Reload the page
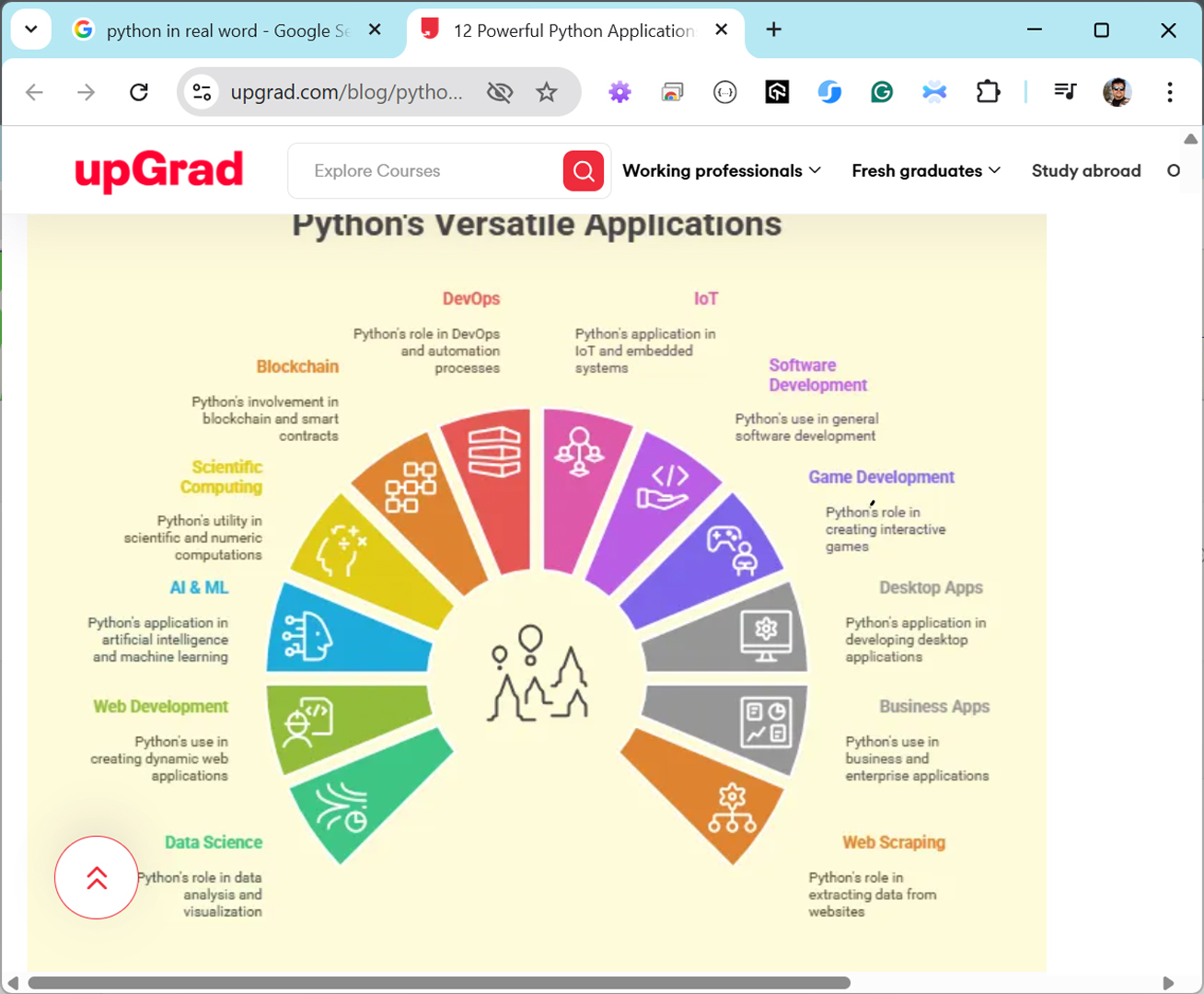The height and width of the screenshot is (994, 1204). tap(139, 92)
